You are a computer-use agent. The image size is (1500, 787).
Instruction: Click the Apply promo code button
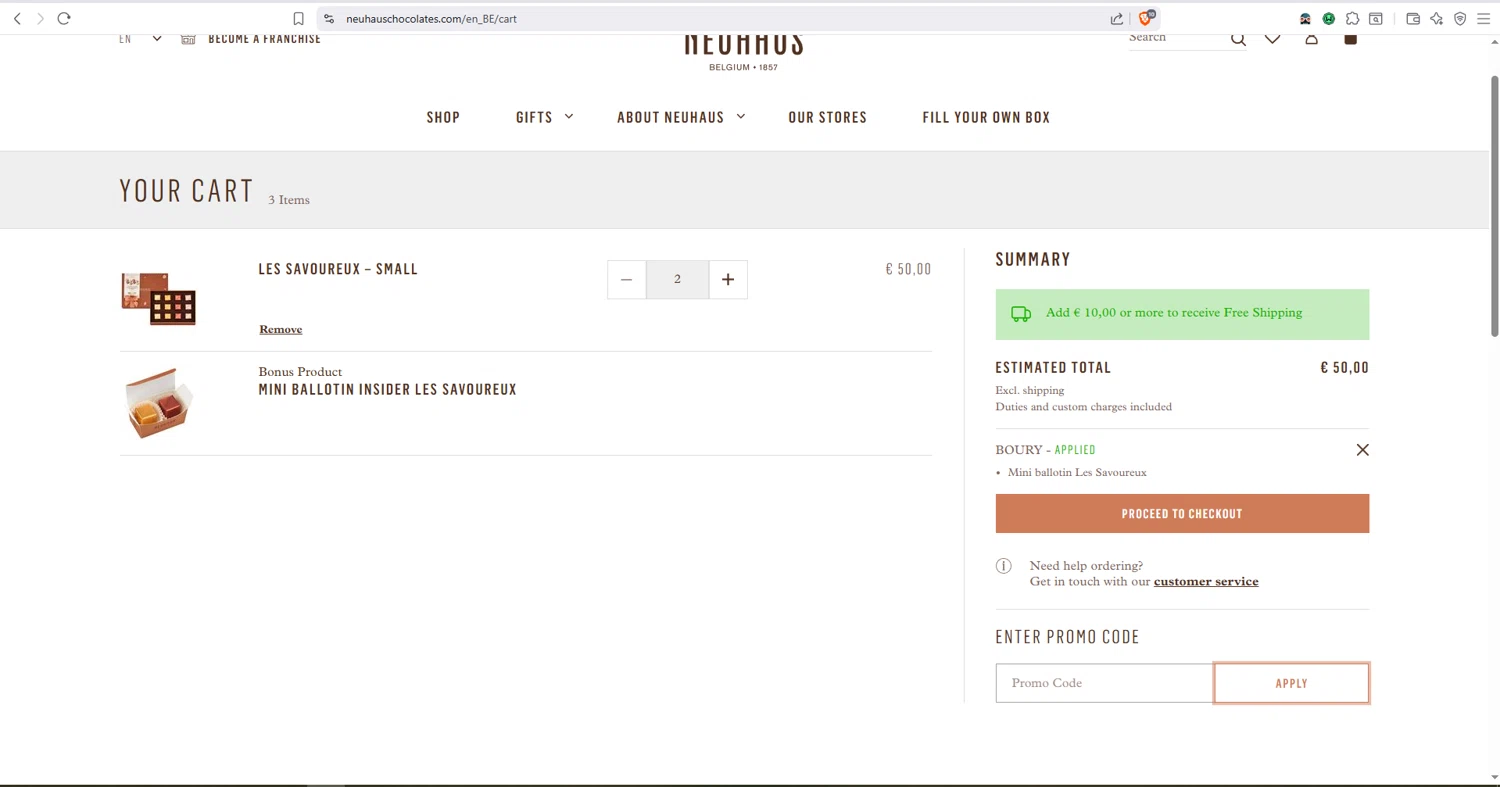(1291, 683)
